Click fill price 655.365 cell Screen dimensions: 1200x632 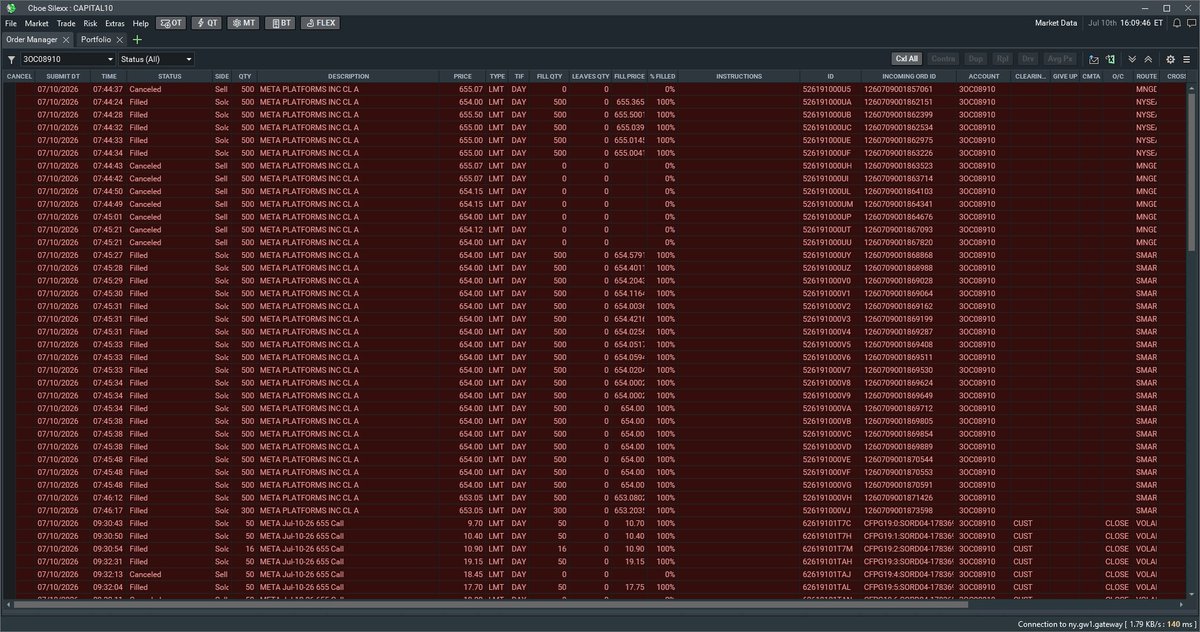click(x=630, y=102)
